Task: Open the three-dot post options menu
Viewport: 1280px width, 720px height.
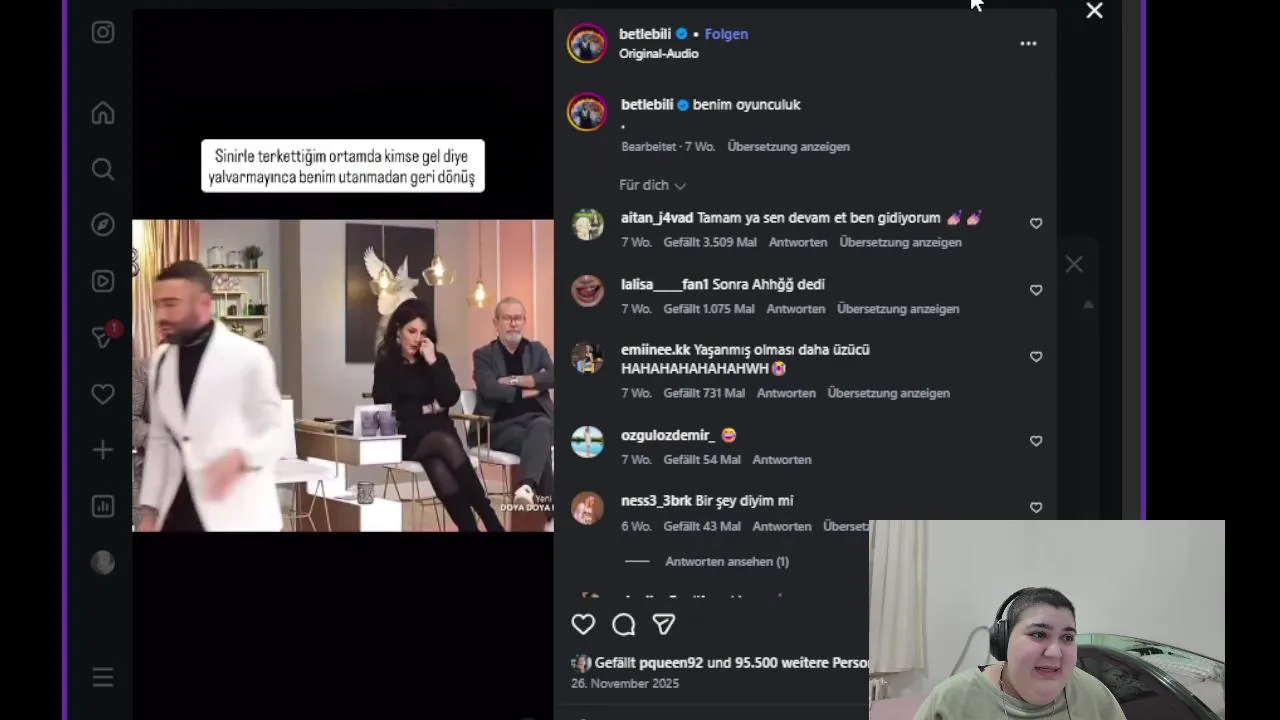Action: click(x=1028, y=44)
